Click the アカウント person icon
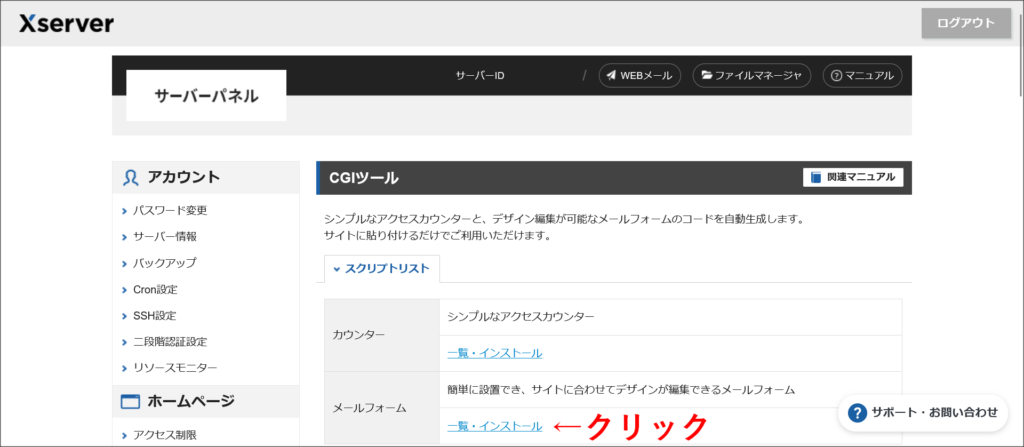This screenshot has height=447, width=1024. point(131,177)
